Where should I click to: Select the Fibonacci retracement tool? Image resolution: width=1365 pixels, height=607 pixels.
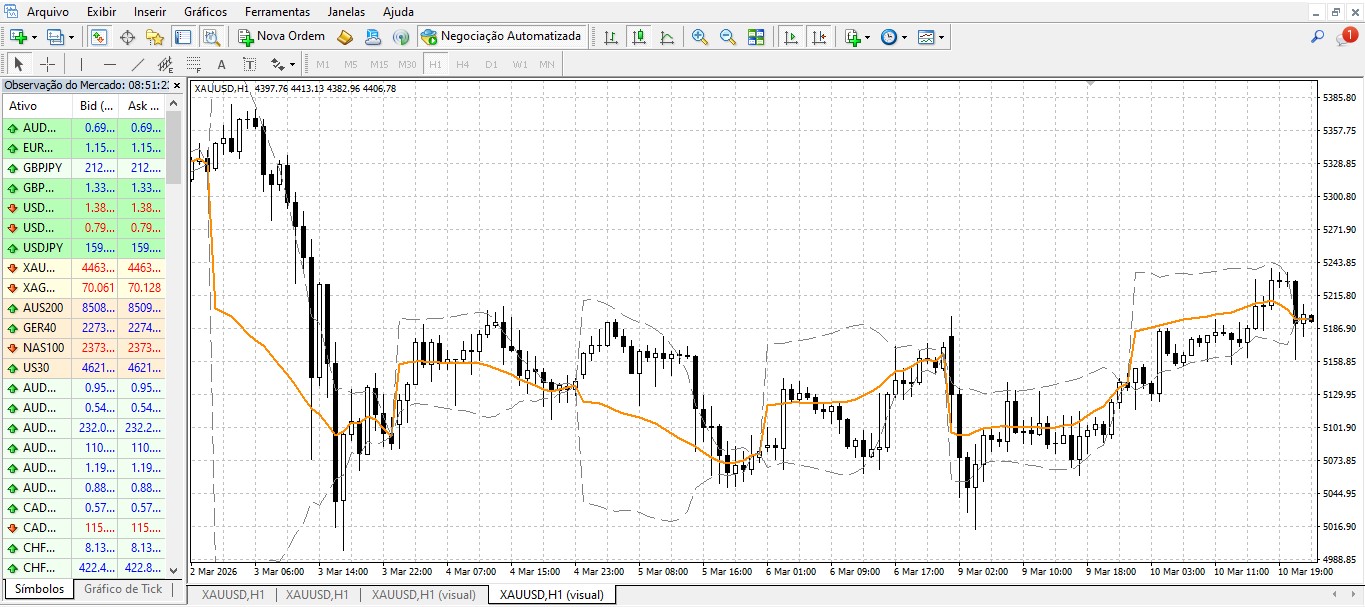click(194, 64)
